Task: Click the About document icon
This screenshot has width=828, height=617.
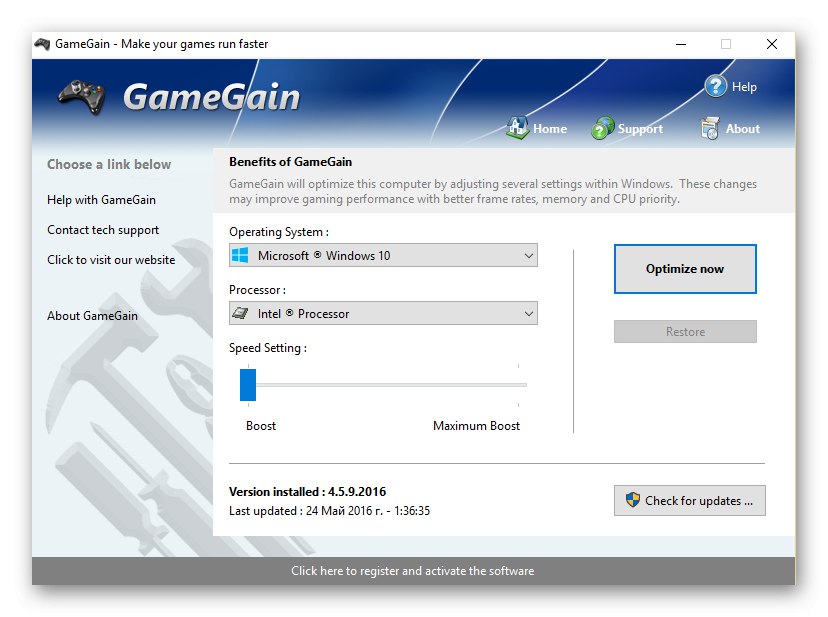Action: [x=710, y=128]
